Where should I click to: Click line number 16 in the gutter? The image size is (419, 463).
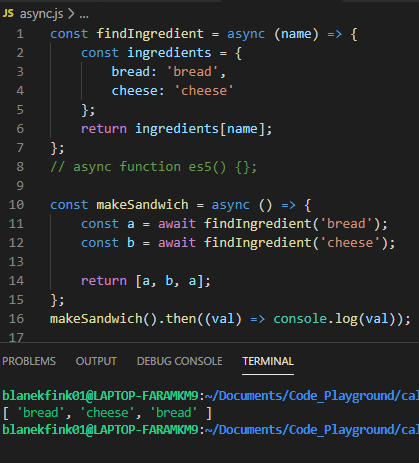click(16, 319)
